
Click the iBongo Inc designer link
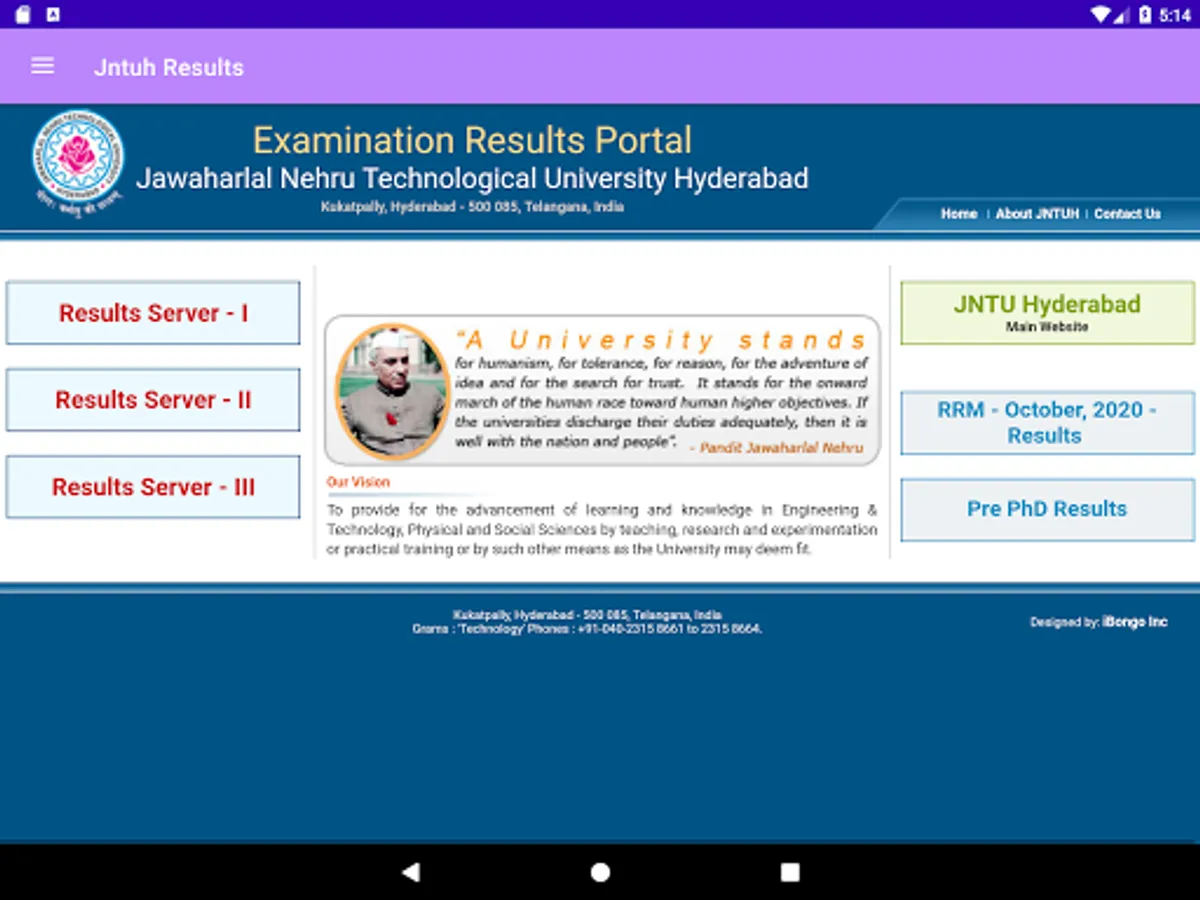[1135, 622]
